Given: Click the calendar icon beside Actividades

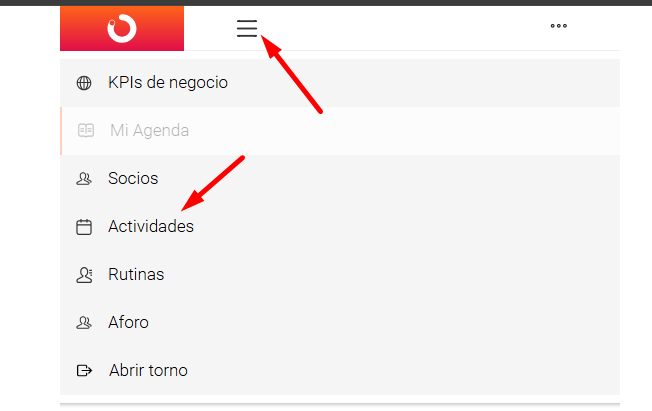Looking at the screenshot, I should click(84, 227).
